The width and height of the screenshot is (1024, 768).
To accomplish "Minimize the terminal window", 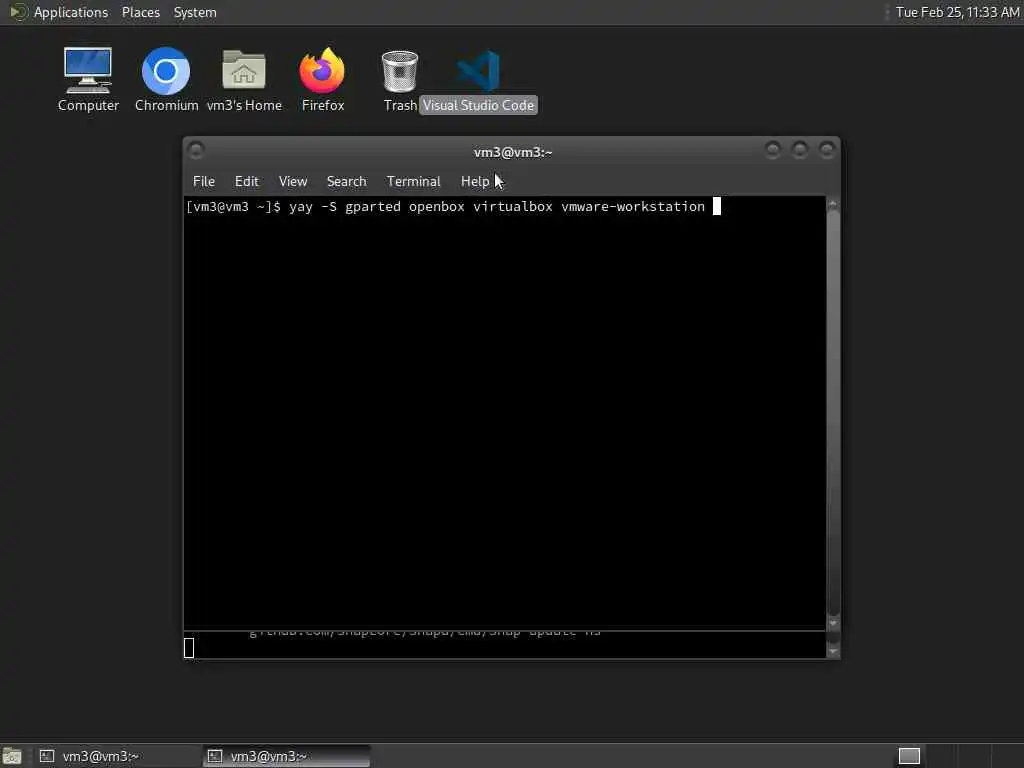I will pyautogui.click(x=773, y=150).
